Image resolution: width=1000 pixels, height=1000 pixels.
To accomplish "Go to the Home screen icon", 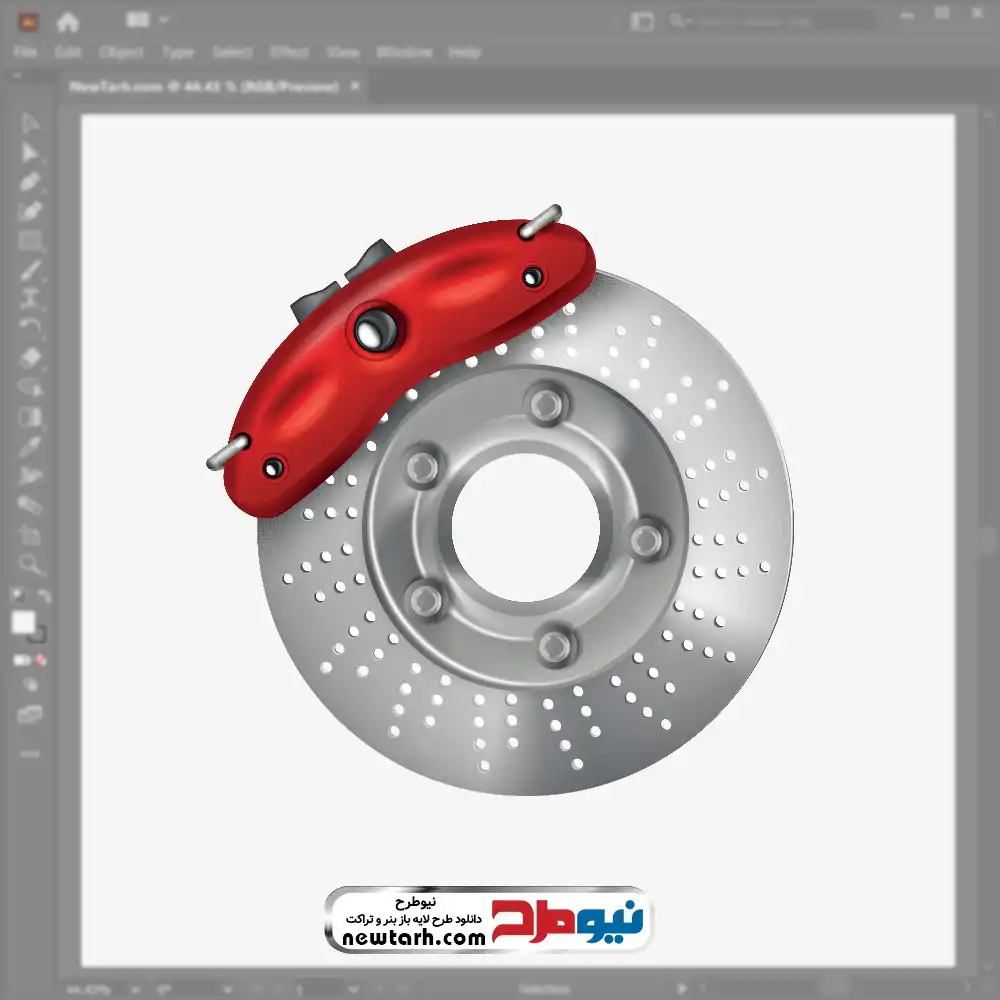I will pos(67,21).
